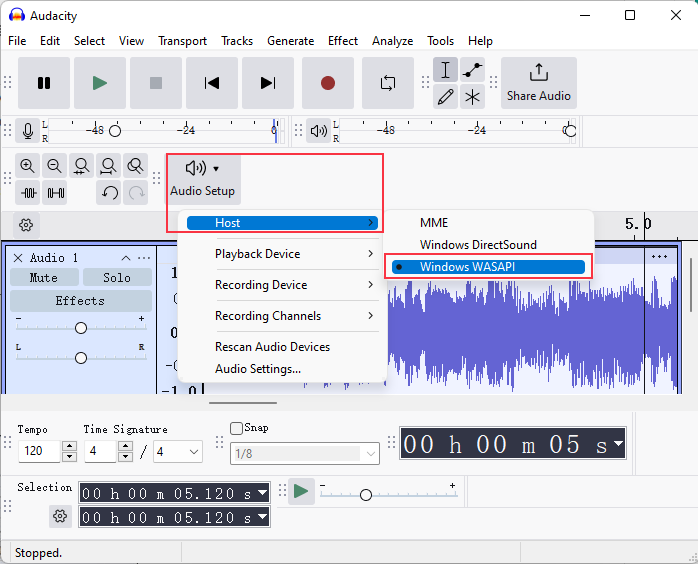Click the microphone record meter icon

(x=28, y=130)
